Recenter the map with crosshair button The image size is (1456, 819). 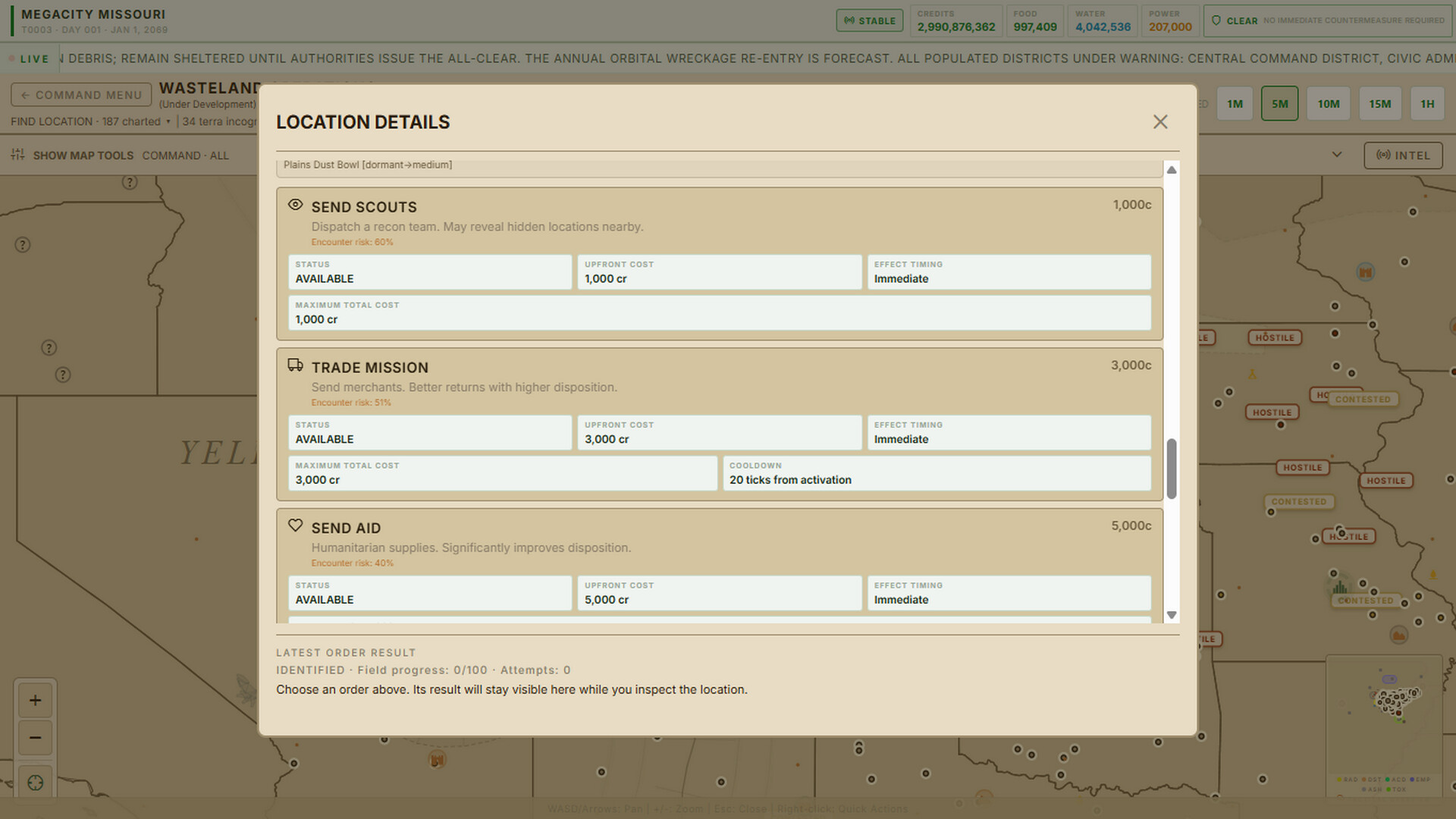[x=35, y=783]
